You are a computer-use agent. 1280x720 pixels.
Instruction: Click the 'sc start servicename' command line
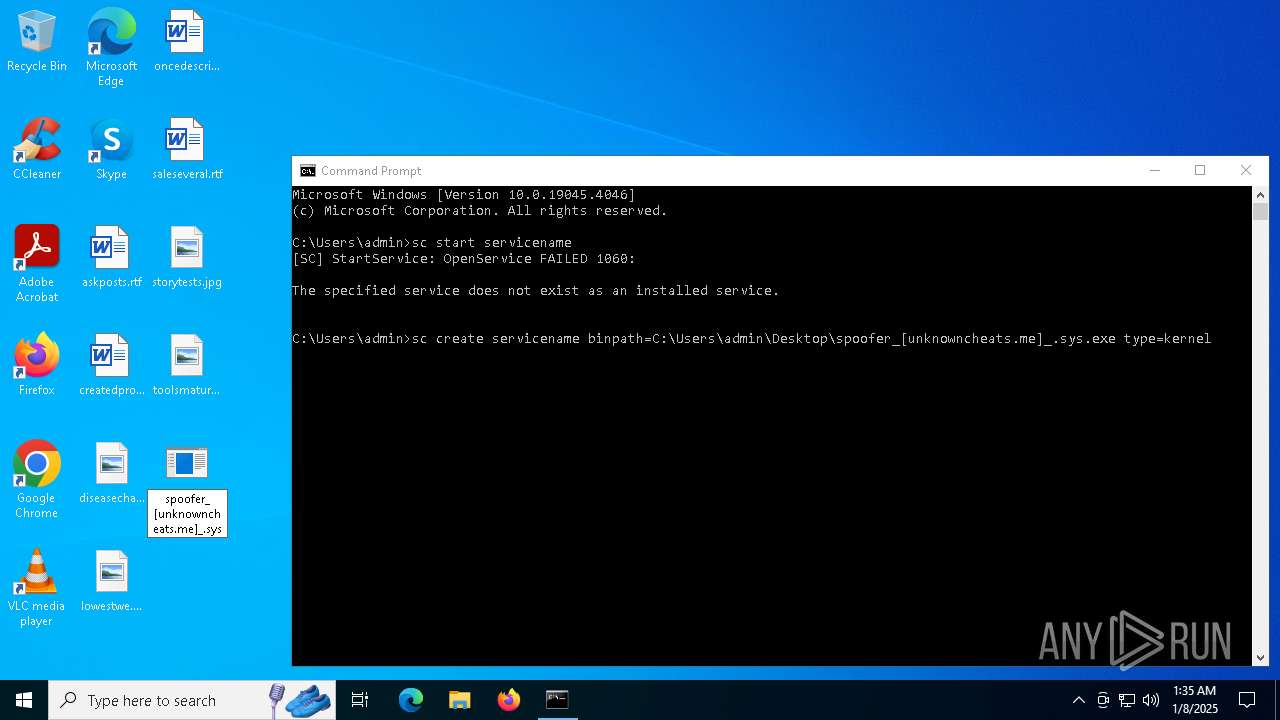tap(432, 243)
